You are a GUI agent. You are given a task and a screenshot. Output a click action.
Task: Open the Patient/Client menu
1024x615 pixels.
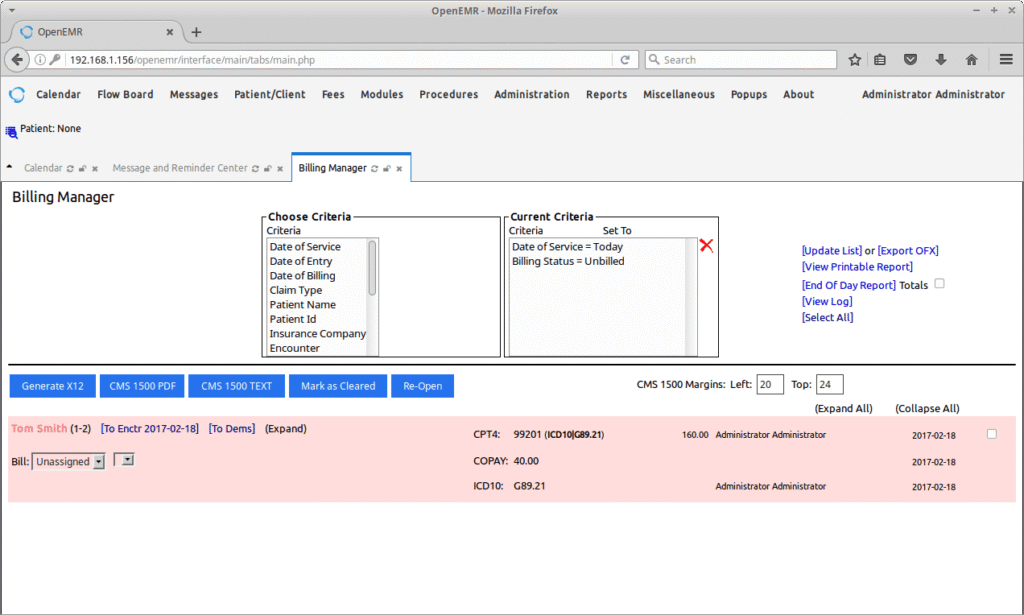(x=270, y=94)
